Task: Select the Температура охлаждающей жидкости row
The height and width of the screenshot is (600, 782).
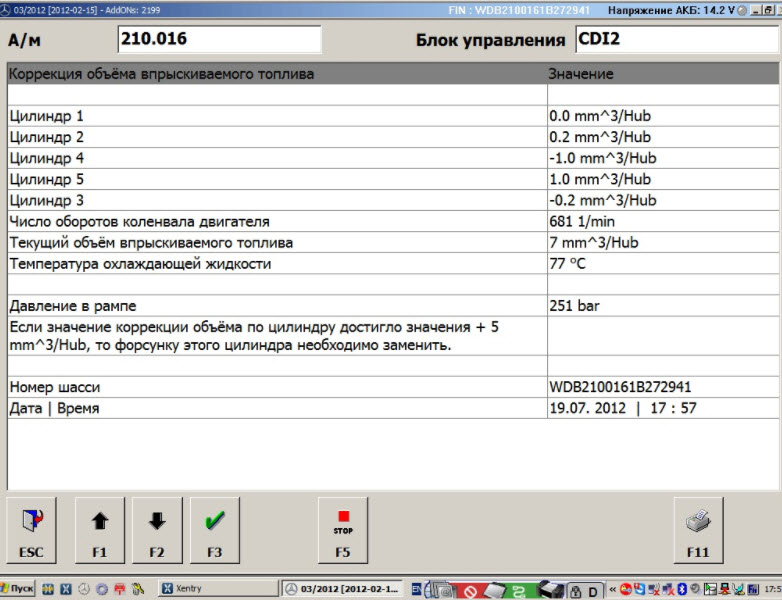Action: 276,264
